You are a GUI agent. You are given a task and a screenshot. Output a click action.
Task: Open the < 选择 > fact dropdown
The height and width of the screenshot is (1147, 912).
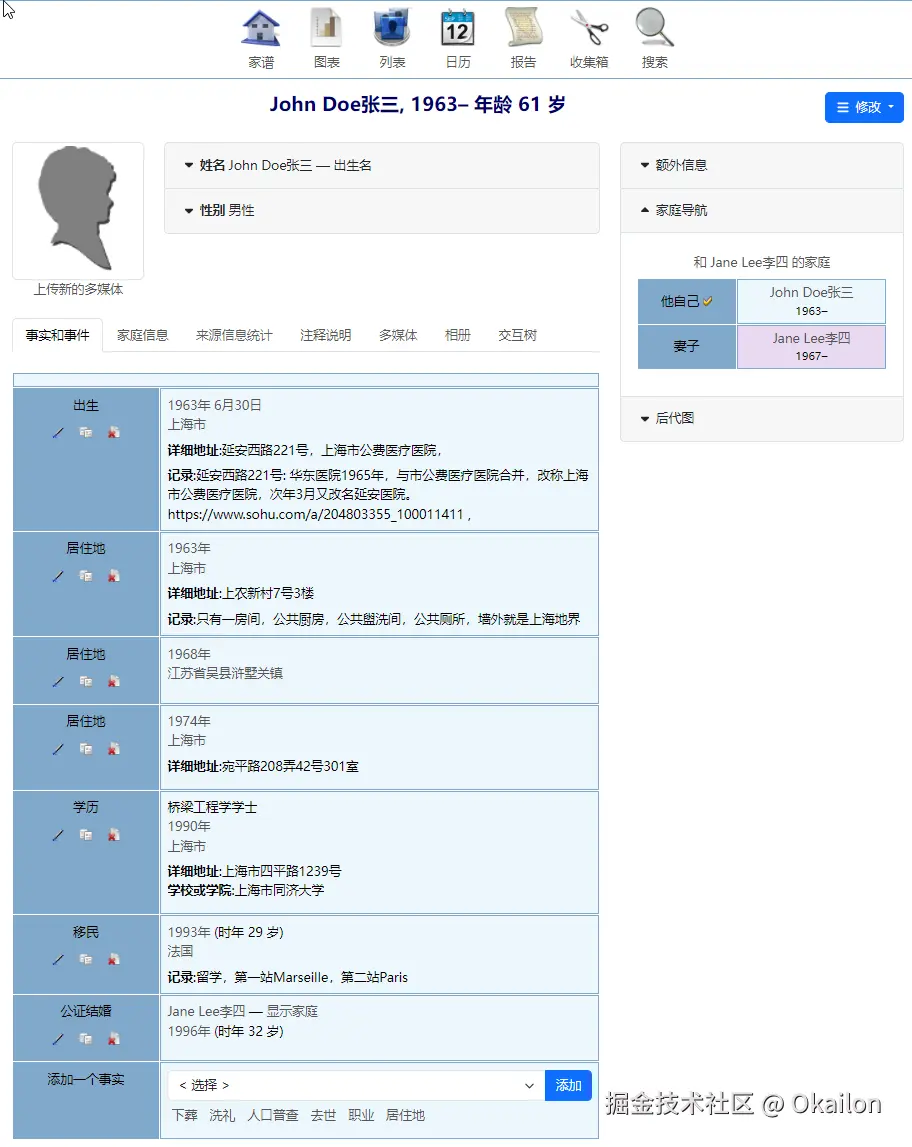(356, 1085)
